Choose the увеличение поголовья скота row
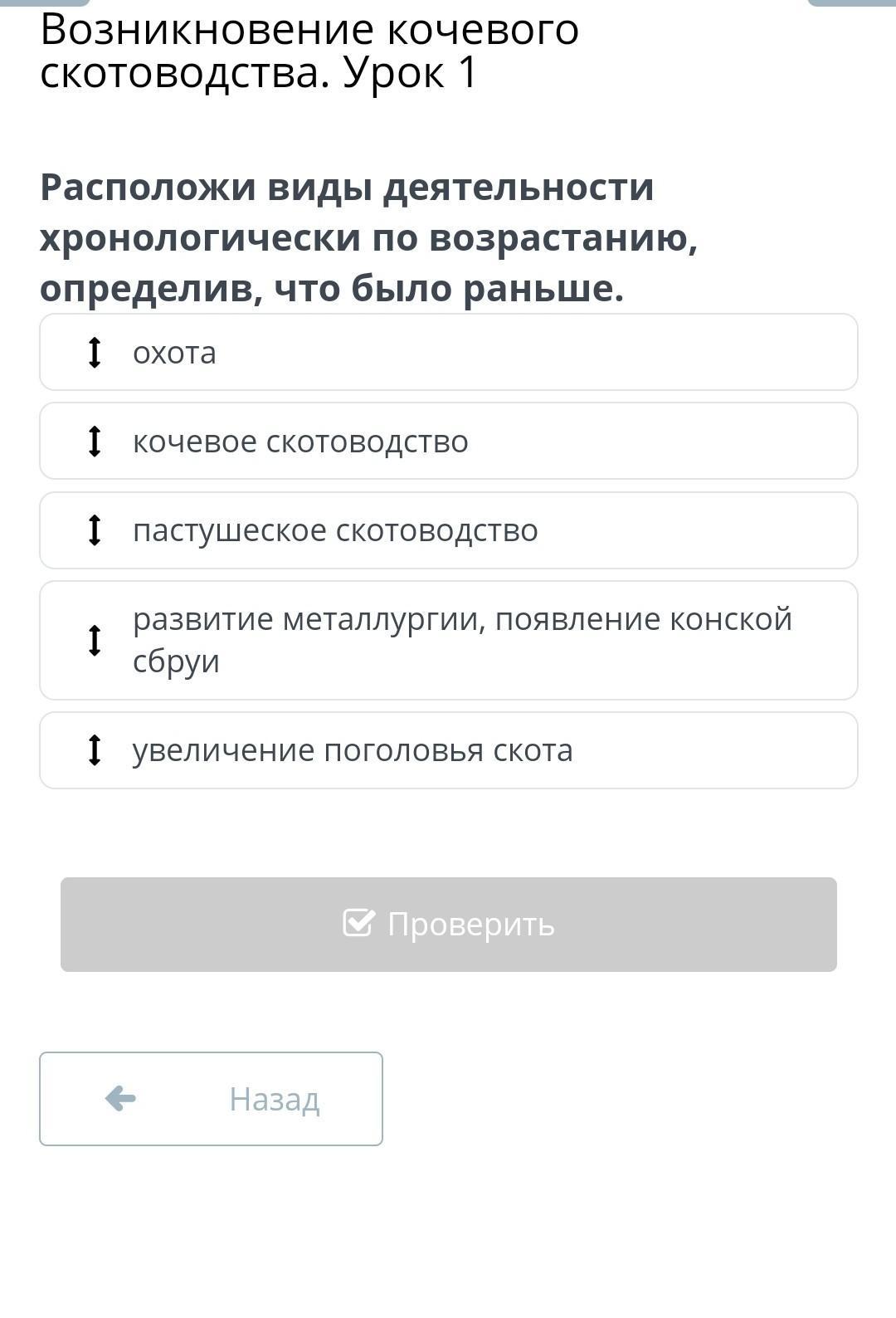 coord(448,750)
